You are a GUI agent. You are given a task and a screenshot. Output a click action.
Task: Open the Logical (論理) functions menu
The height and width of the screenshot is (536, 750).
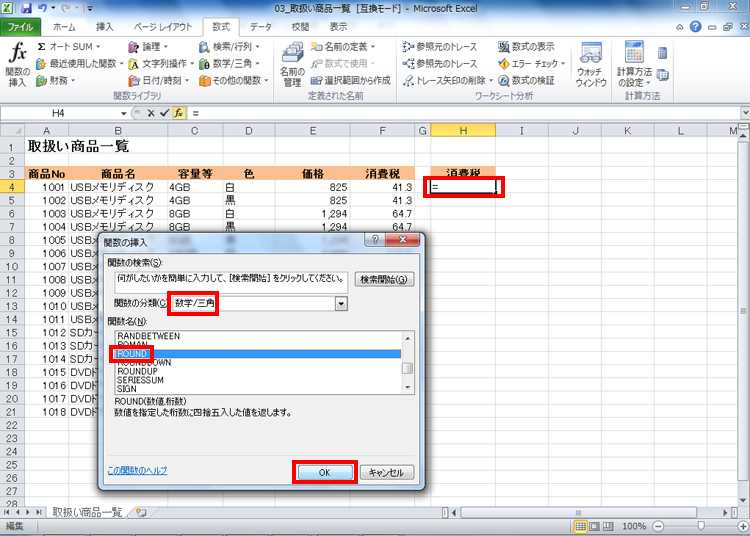(x=148, y=47)
